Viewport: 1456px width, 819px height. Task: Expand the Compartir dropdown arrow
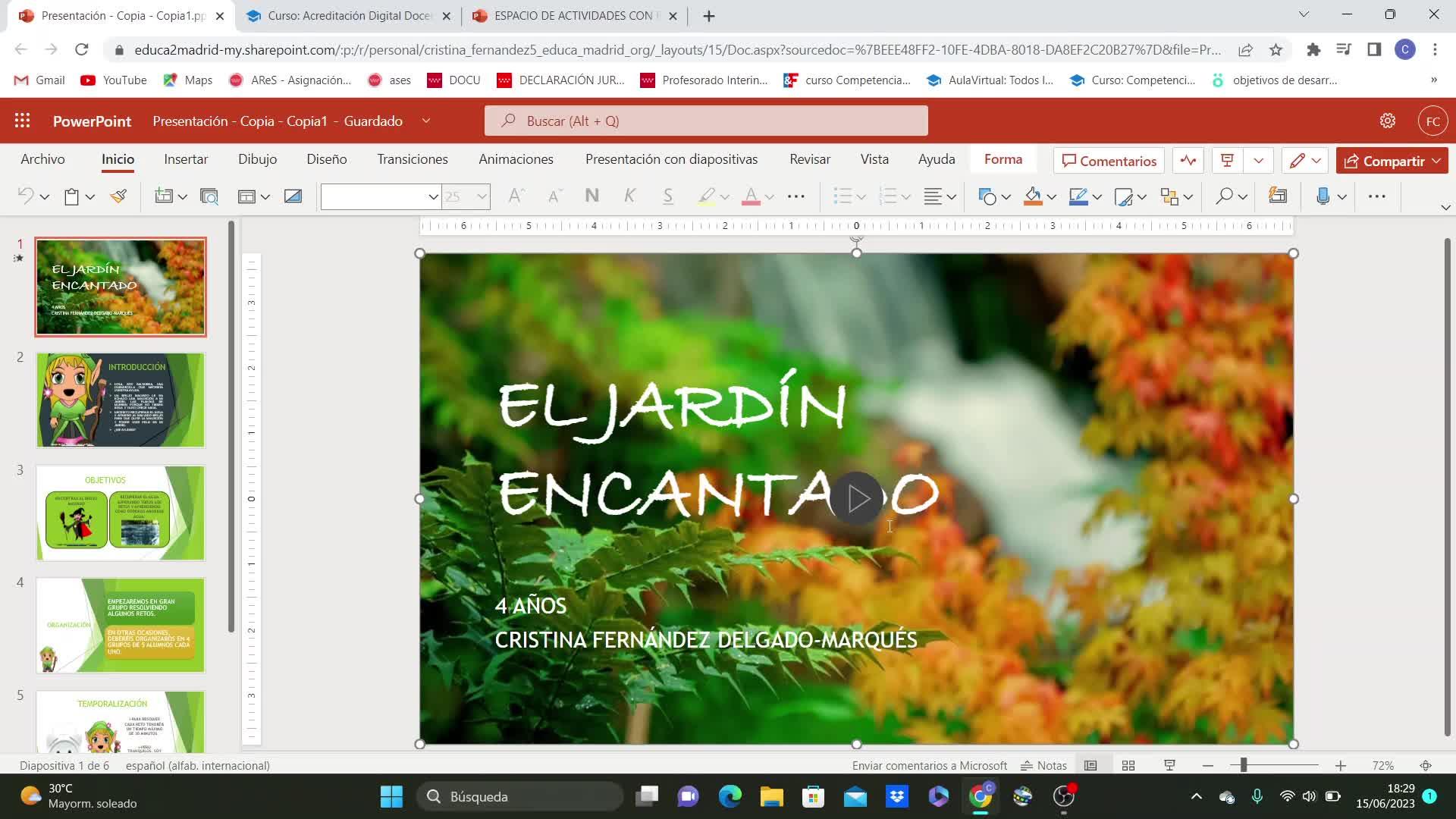(x=1436, y=161)
